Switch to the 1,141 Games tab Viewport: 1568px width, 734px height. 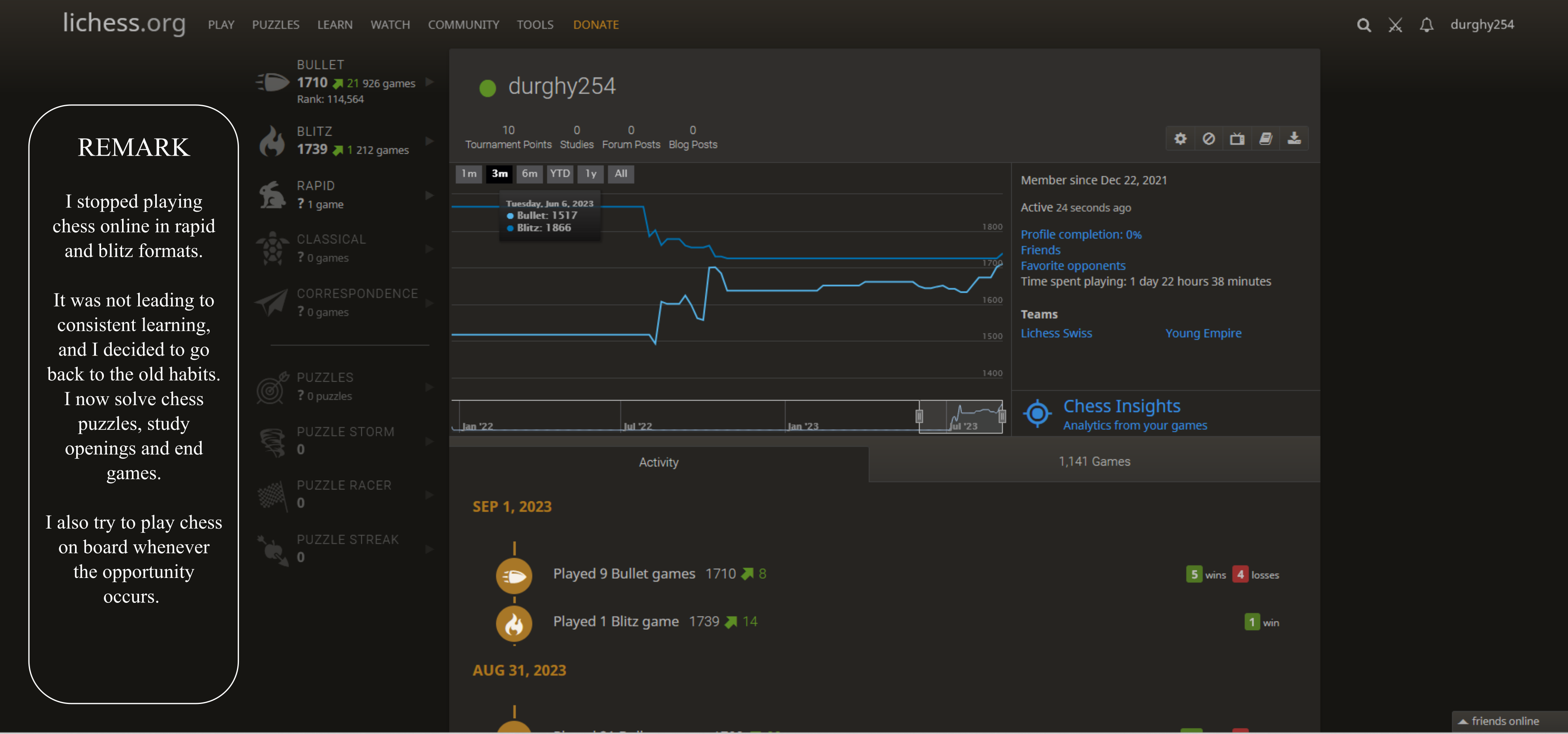click(x=1094, y=462)
